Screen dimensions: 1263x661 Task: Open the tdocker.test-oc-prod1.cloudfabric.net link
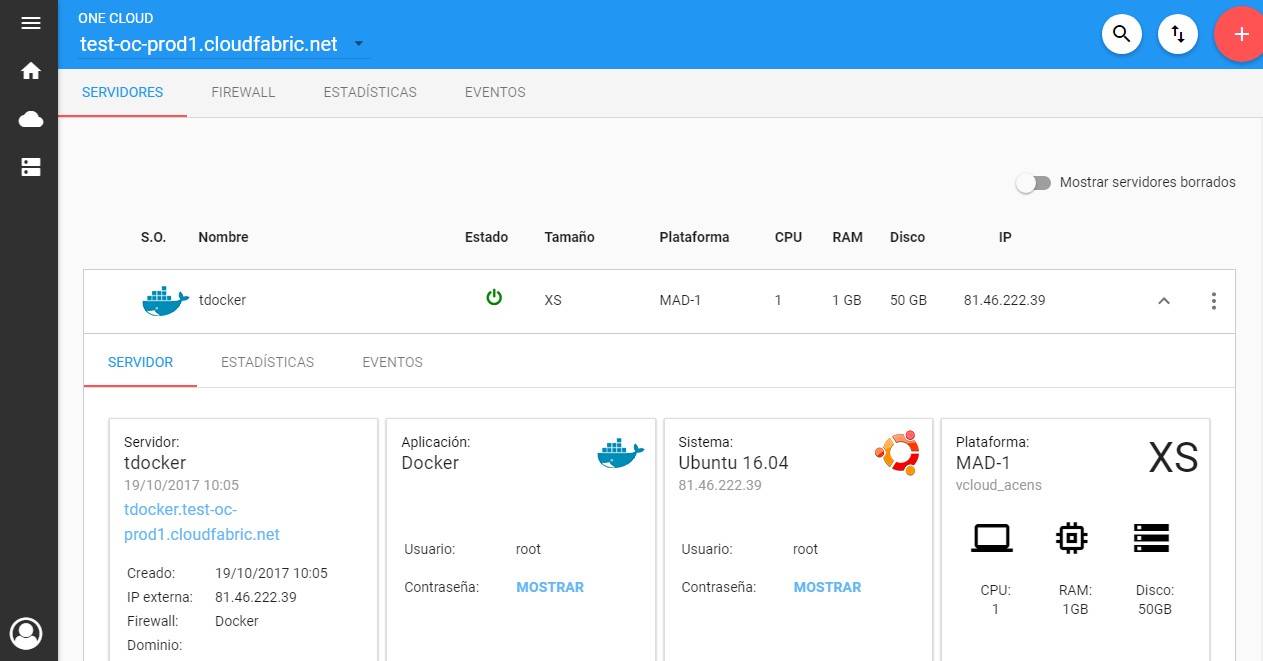click(x=202, y=522)
